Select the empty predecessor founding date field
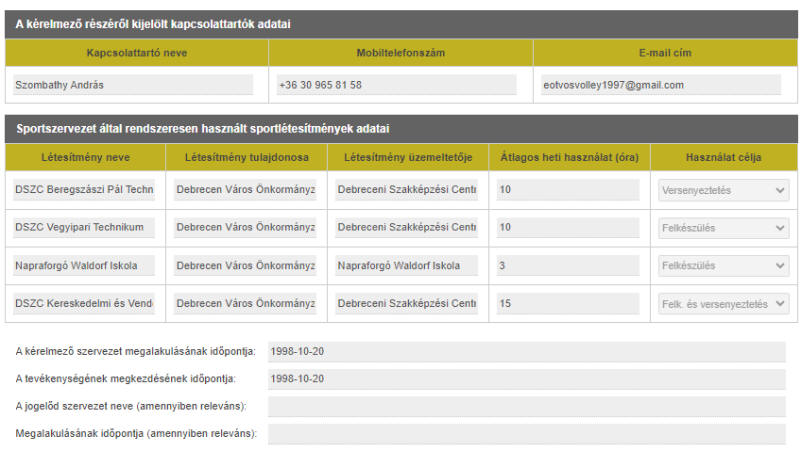 coord(526,433)
